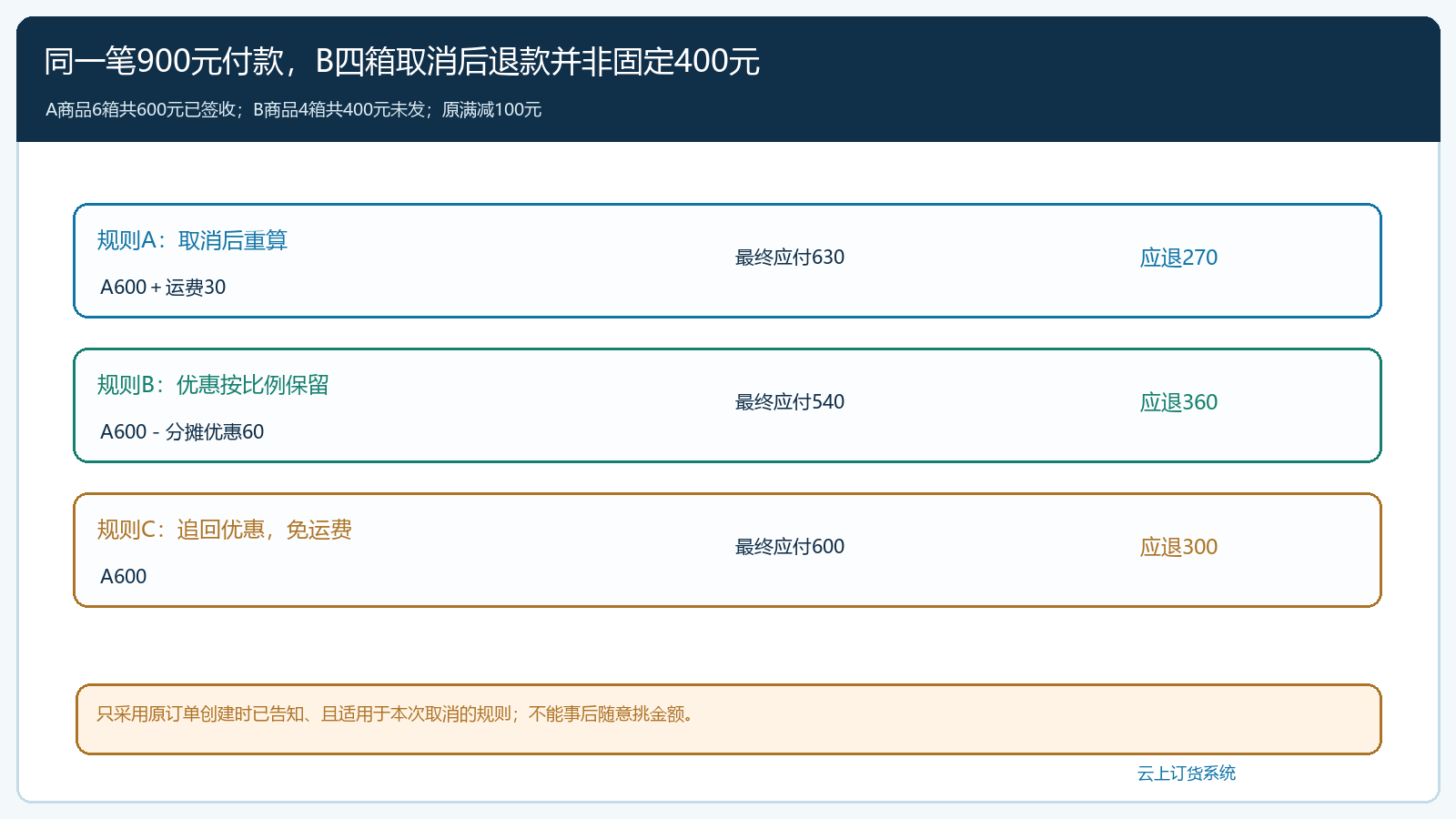Open the 应退300 link
The width and height of the screenshot is (1456, 819).
pos(1178,547)
